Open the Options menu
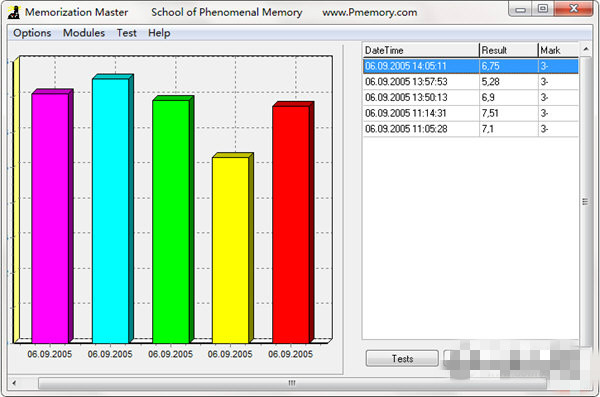 click(x=32, y=33)
